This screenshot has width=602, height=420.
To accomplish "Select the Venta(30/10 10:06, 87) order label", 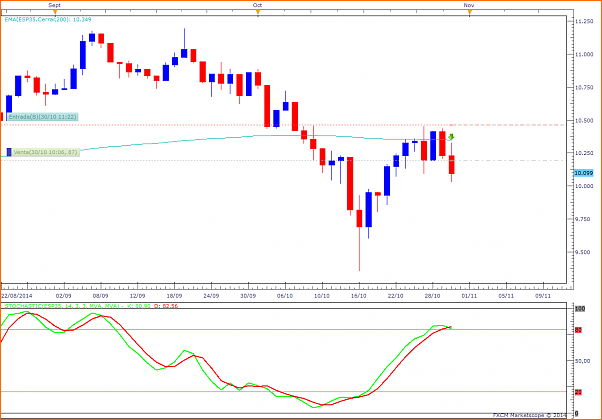I will click(46, 152).
